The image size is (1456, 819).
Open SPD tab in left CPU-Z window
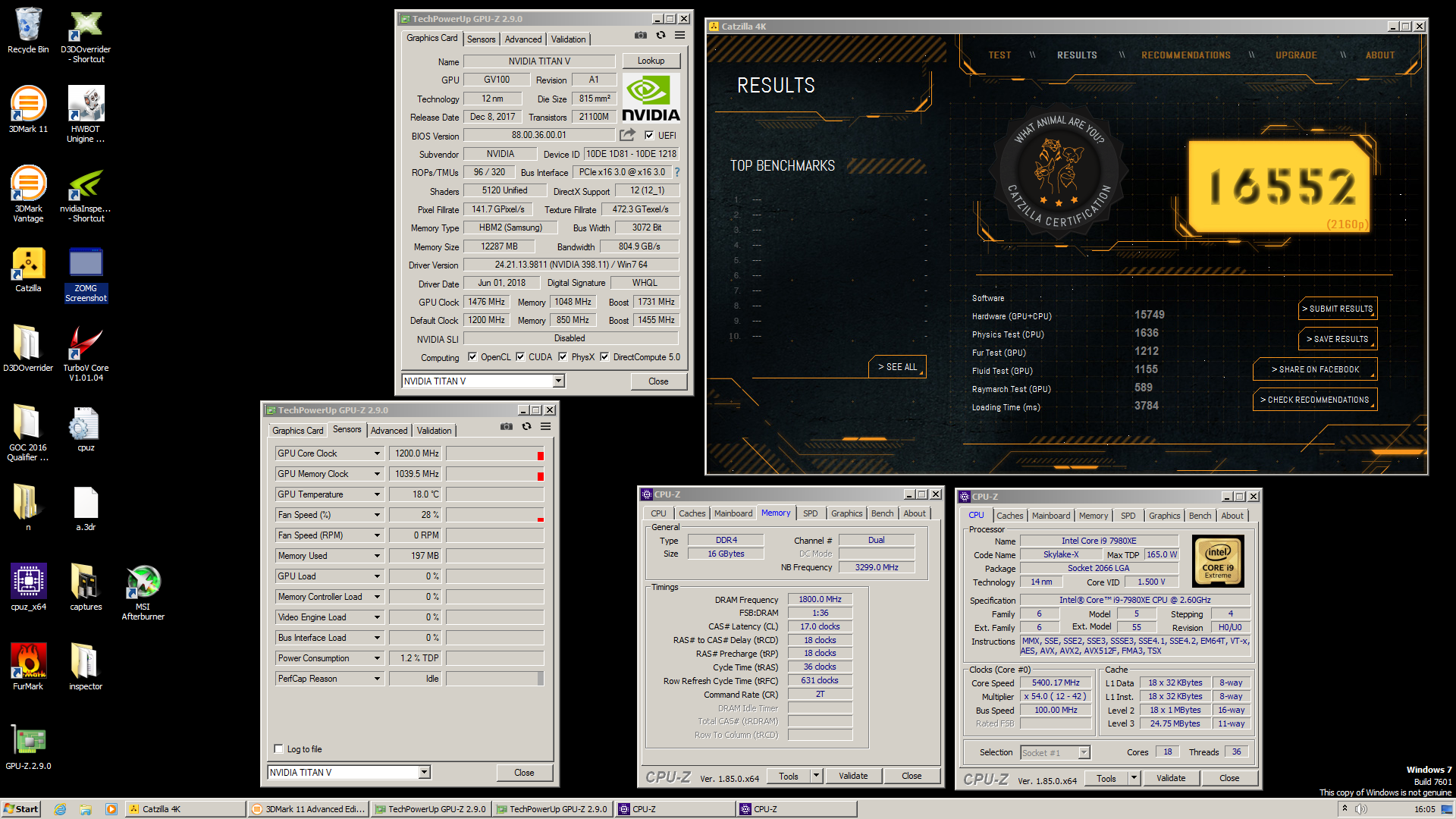[810, 513]
